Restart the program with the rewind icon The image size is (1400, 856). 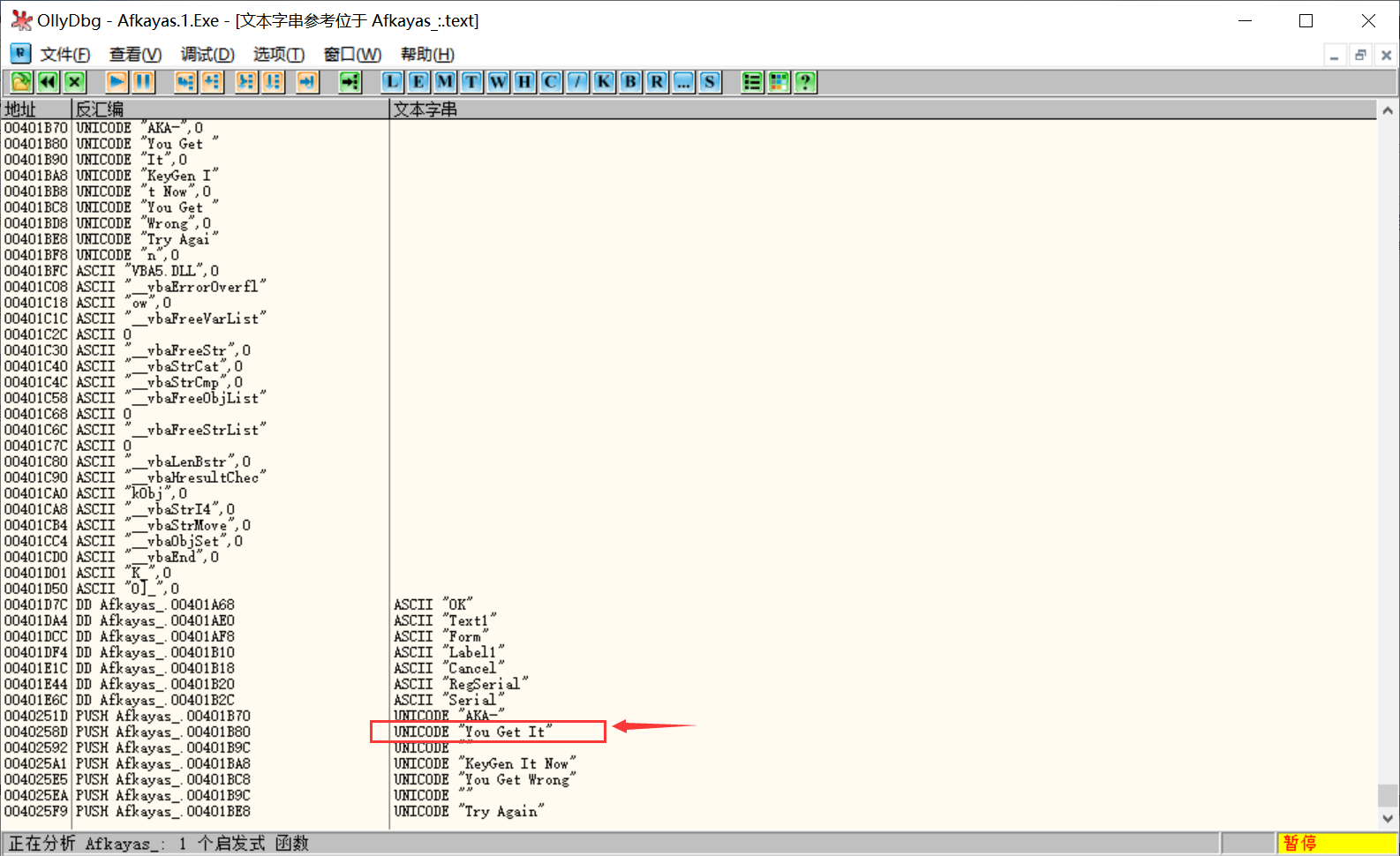48,82
